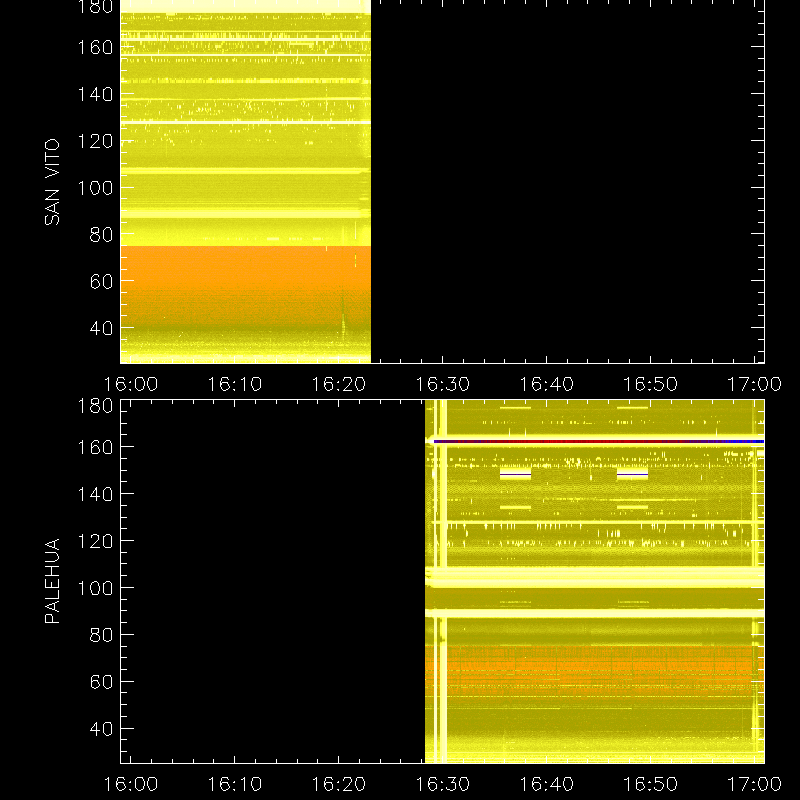800x800 pixels.
Task: Select the 60 tick label on SAN VITO axis
Action: pos(101,281)
